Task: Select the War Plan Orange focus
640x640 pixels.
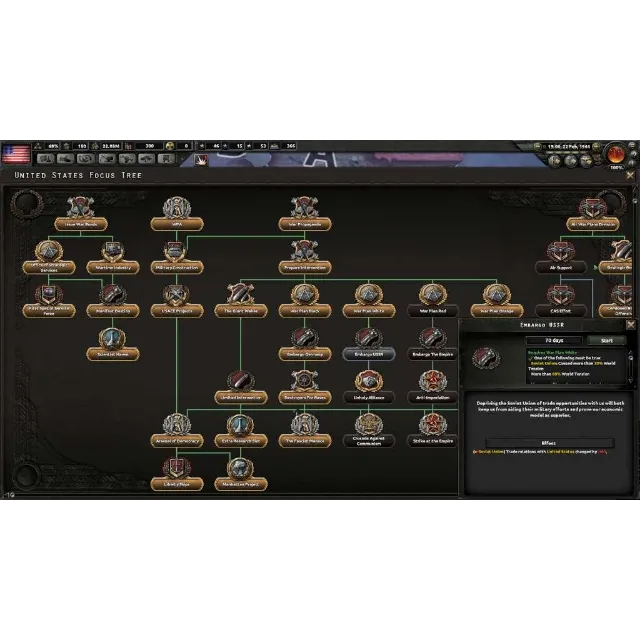Action: 497,303
